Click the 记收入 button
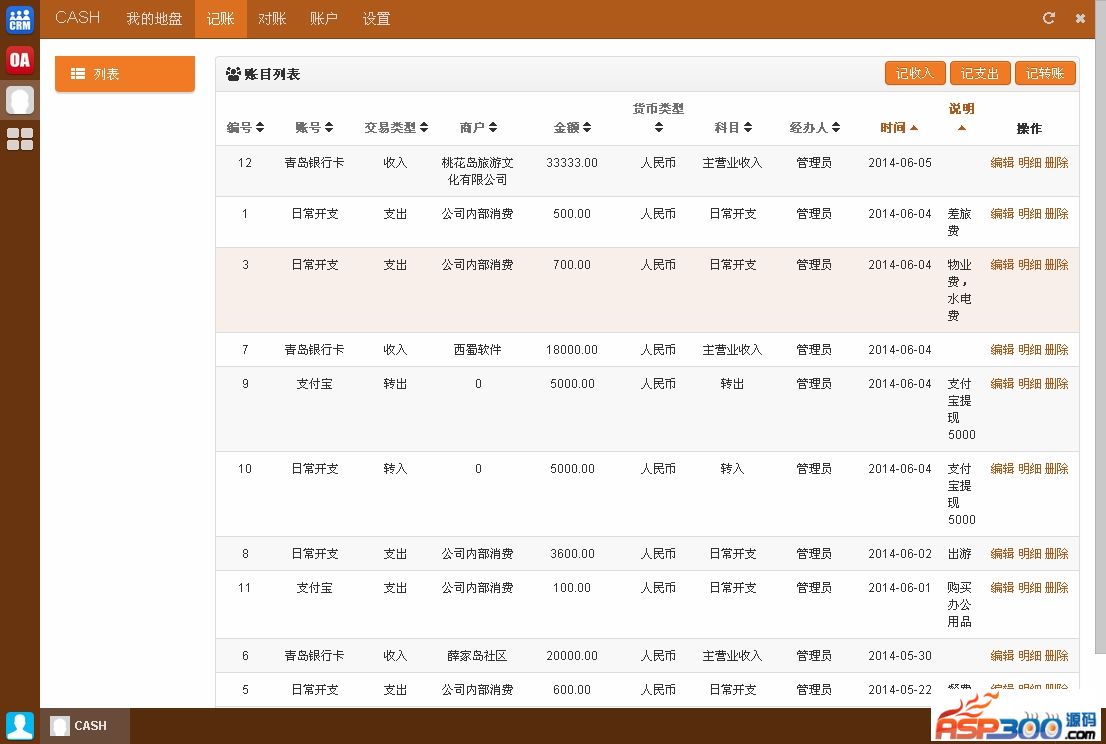 pyautogui.click(x=915, y=73)
